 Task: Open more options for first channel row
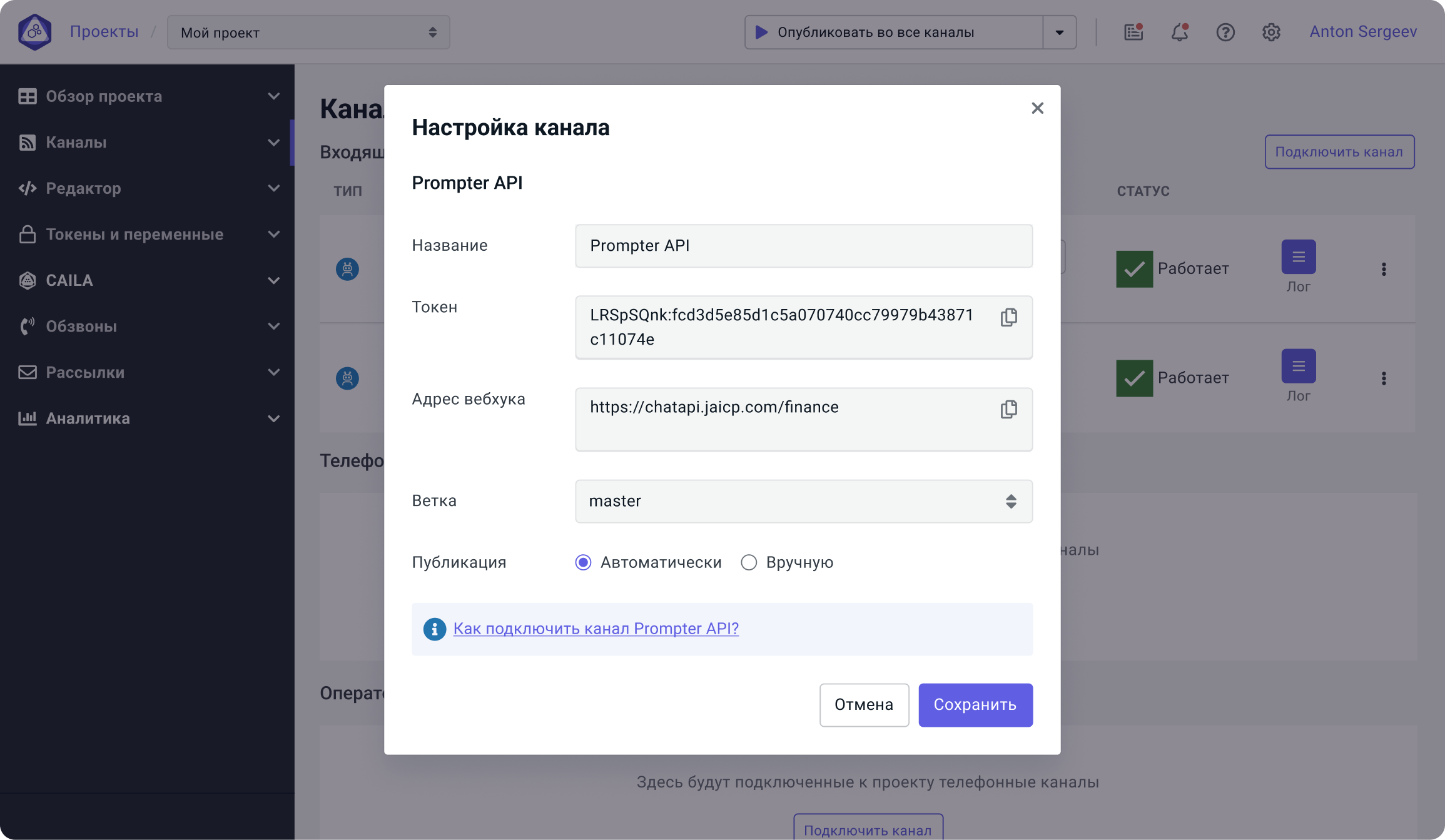tap(1384, 269)
